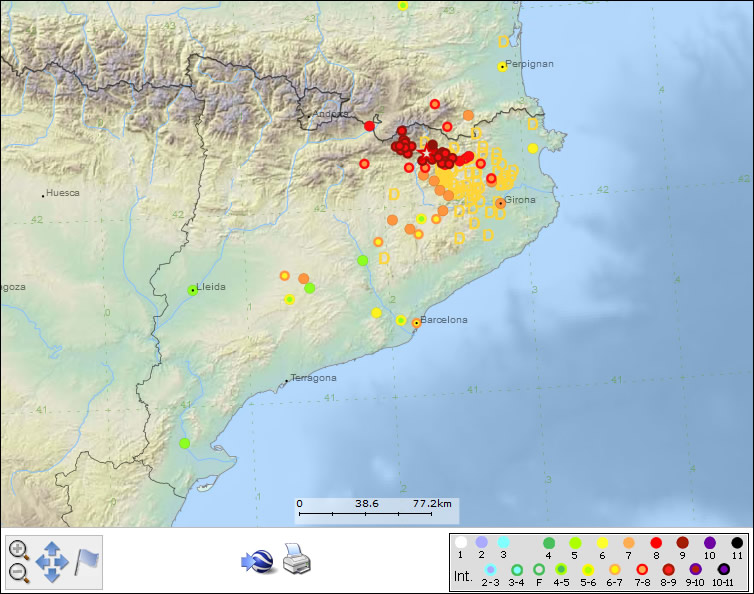Click the Huesca city label

click(62, 193)
